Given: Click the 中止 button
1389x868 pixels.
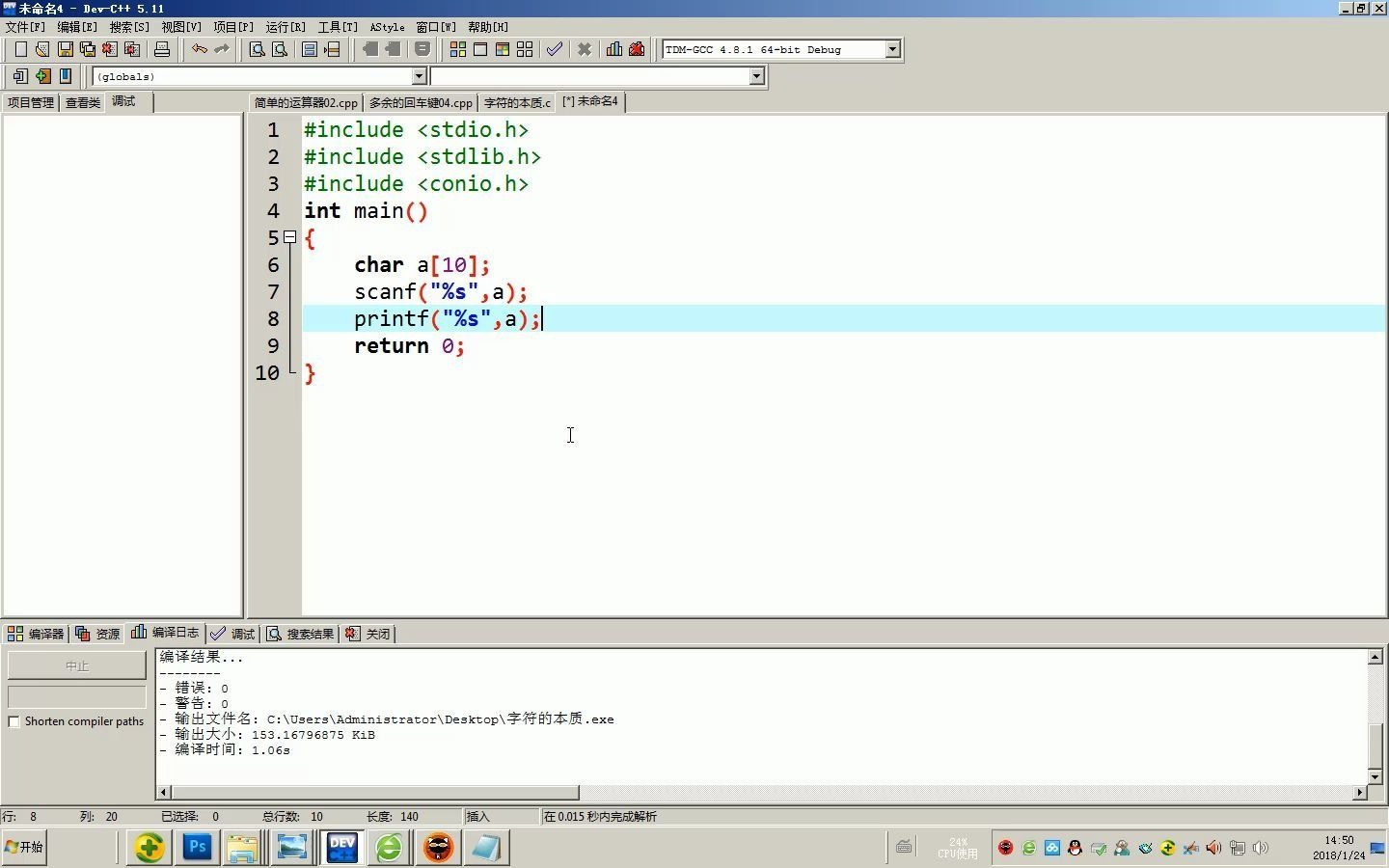Looking at the screenshot, I should point(77,665).
